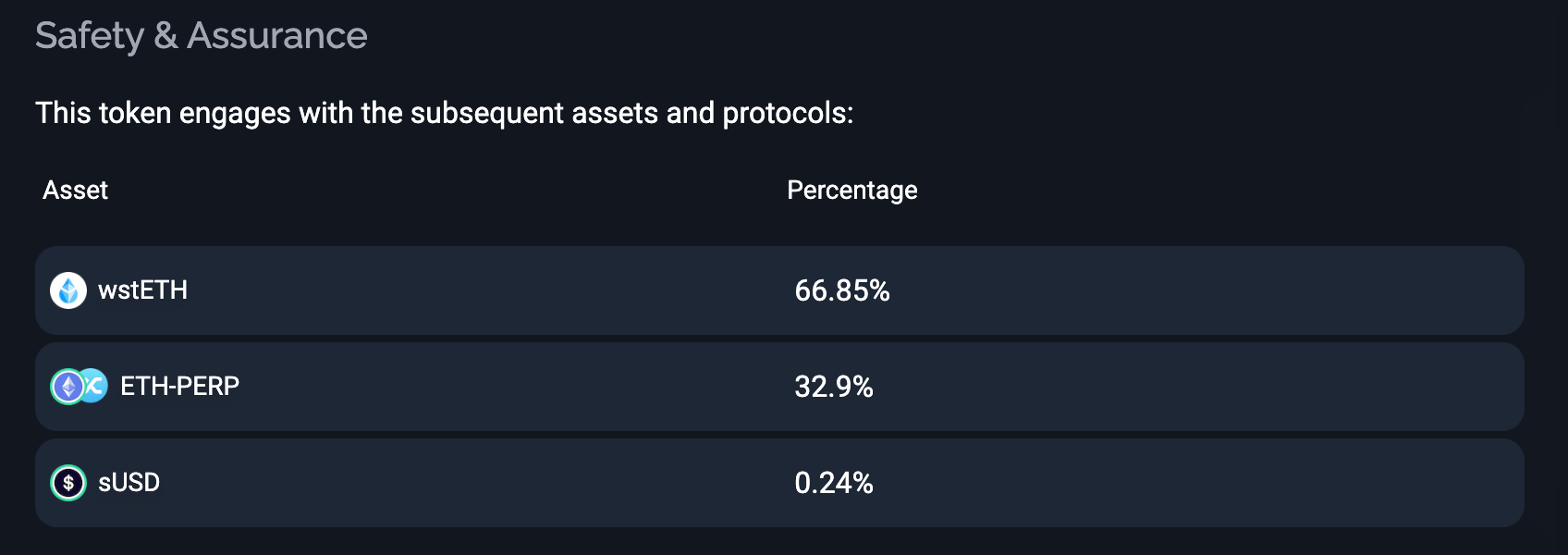This screenshot has width=1568, height=555.
Task: Select the sUSD asset name
Action: 129,483
